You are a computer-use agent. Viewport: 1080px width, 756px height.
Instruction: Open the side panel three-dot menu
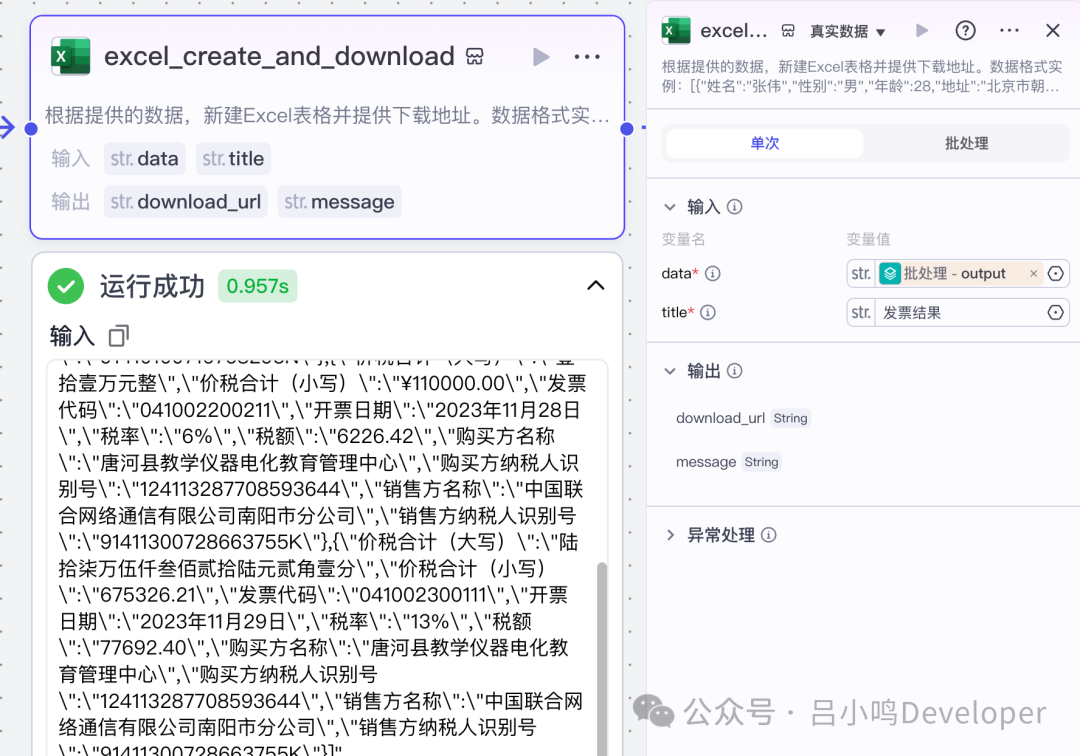coord(1009,30)
